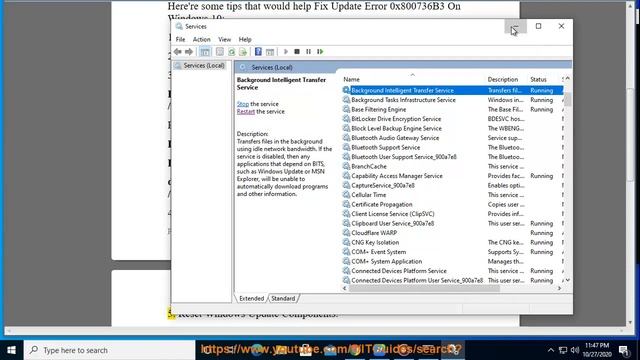The height and width of the screenshot is (360, 640).
Task: Click the horizontal scrollbar left arrow
Action: click(345, 288)
